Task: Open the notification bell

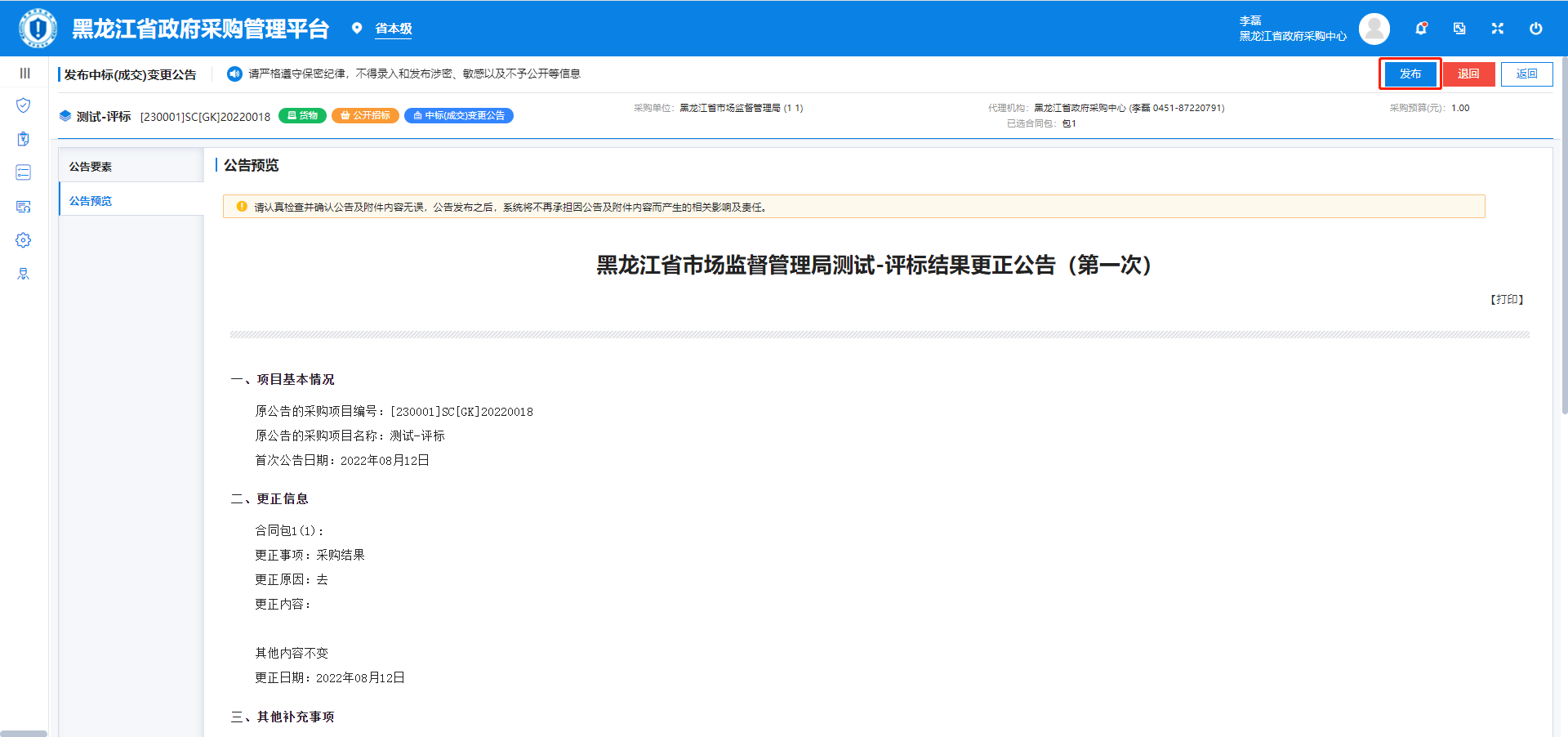Action: pos(1421,29)
